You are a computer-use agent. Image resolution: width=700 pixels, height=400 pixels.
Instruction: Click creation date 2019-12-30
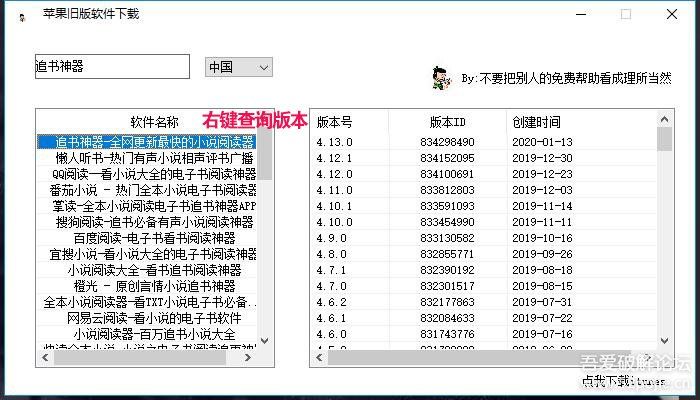pyautogui.click(x=542, y=158)
